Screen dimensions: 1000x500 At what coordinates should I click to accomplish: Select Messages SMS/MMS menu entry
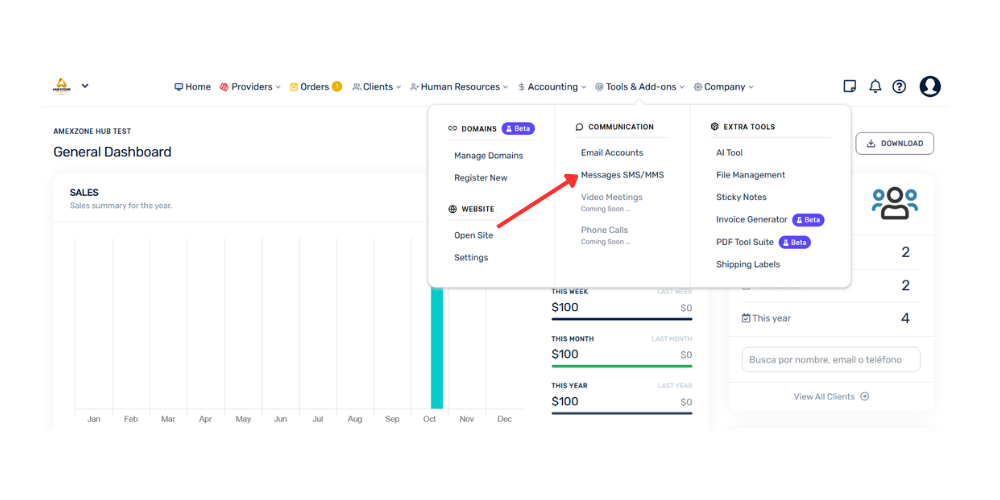[x=622, y=175]
